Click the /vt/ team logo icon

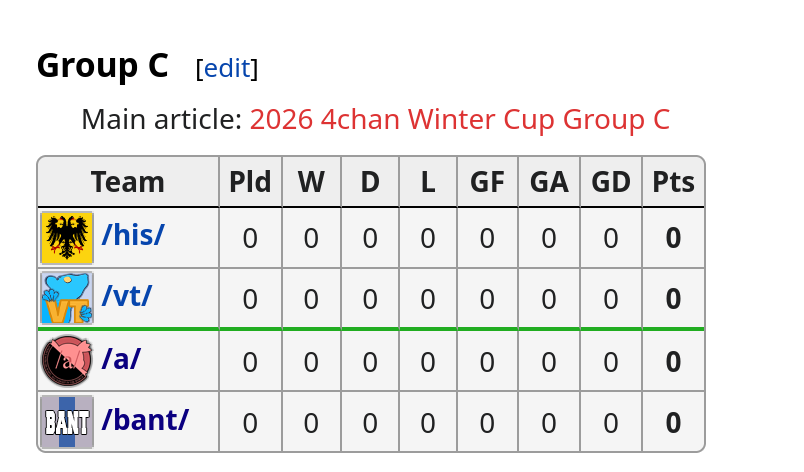(x=67, y=298)
